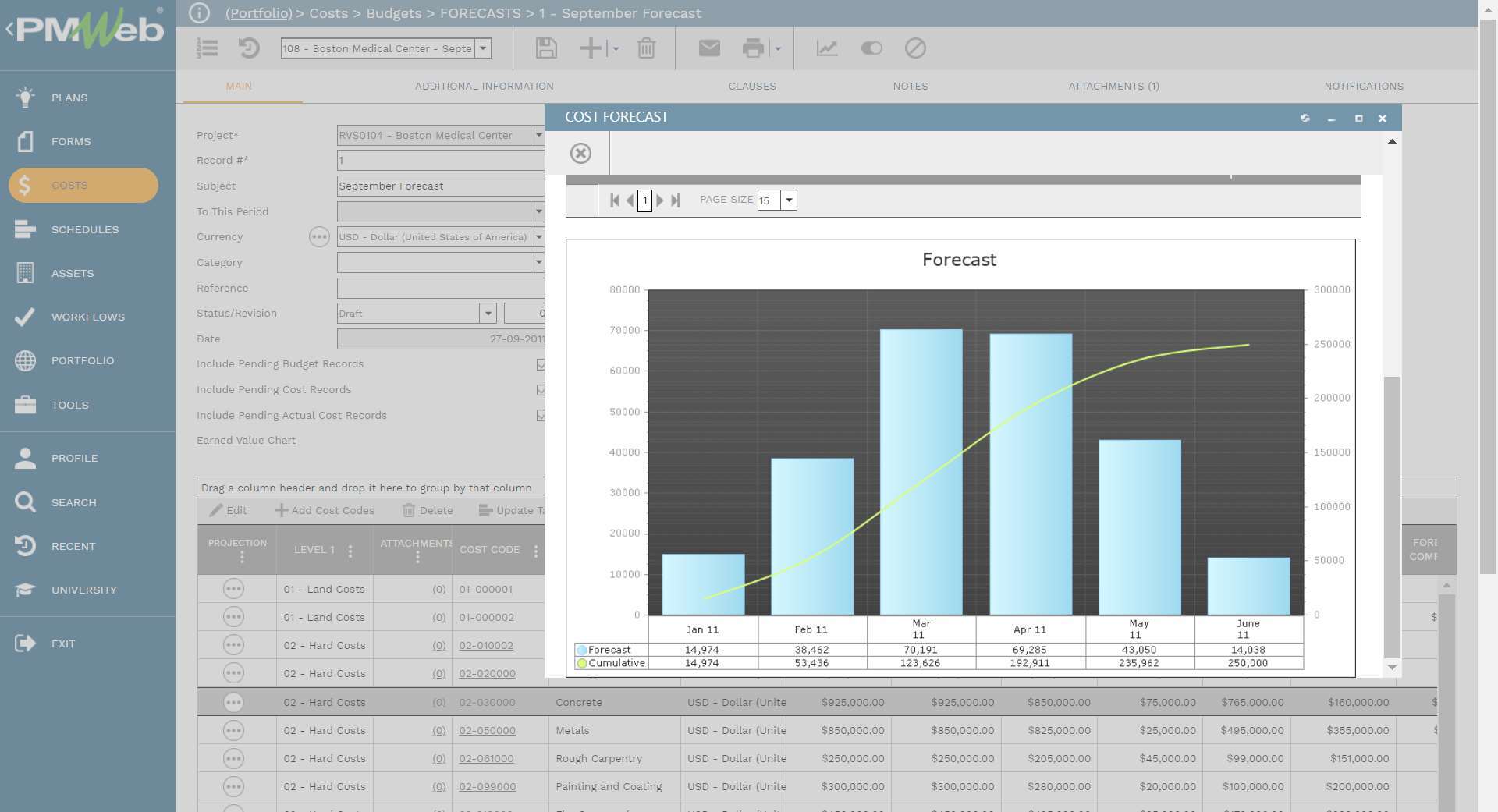Image resolution: width=1498 pixels, height=812 pixels.
Task: Go to last page in the pager
Action: click(676, 200)
